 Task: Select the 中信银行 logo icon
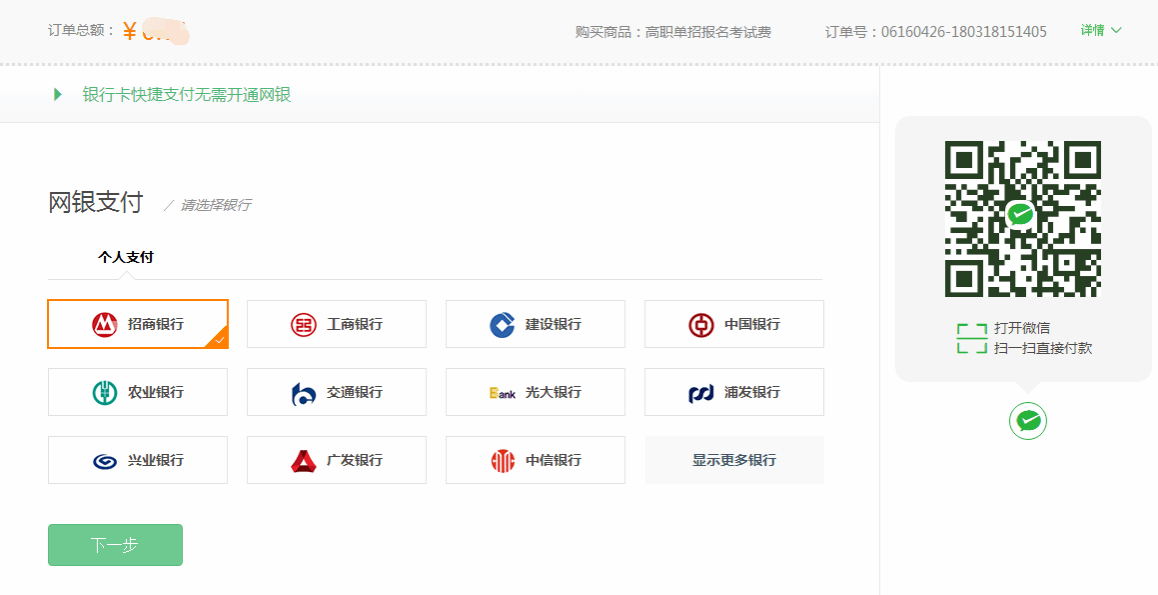(x=503, y=461)
